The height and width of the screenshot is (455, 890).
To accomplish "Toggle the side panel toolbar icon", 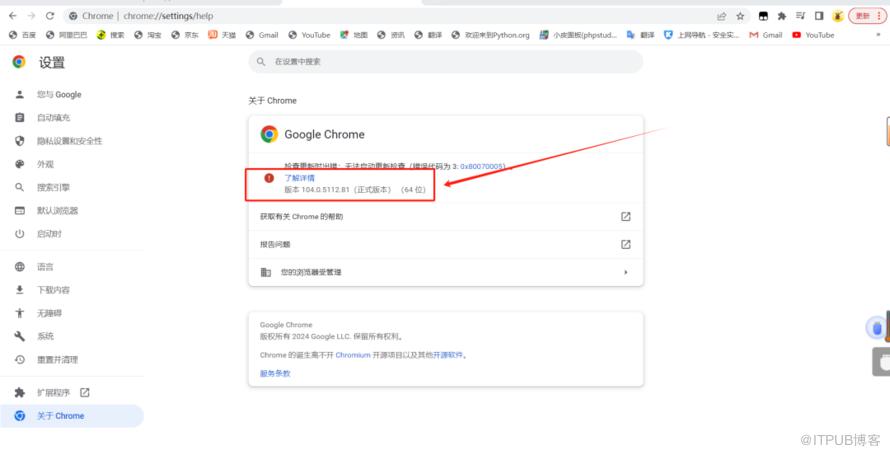I will pos(818,16).
